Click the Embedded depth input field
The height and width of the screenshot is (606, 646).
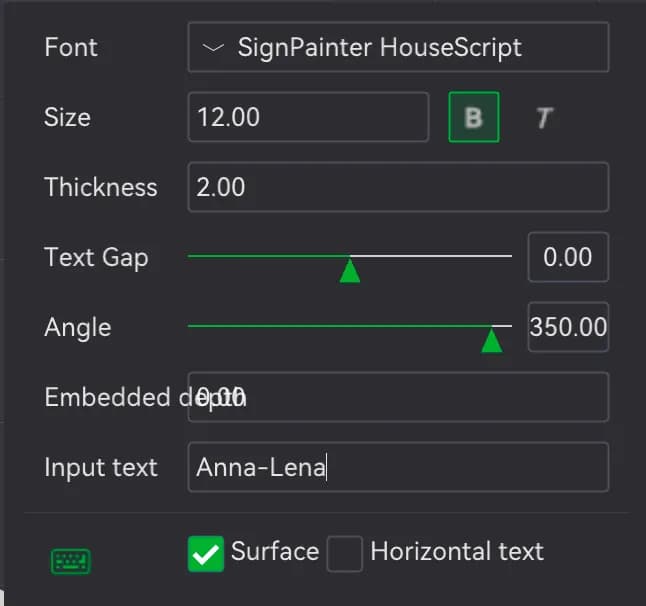(398, 397)
